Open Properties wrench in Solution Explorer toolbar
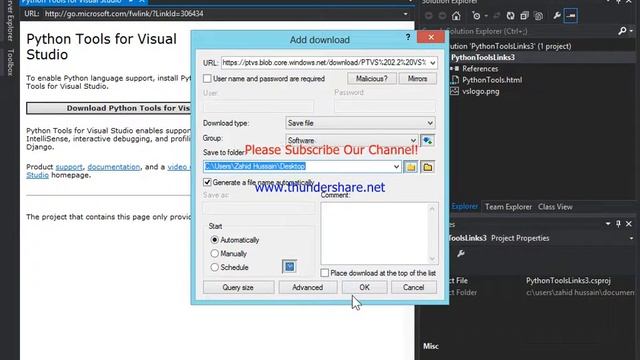 (557, 16)
